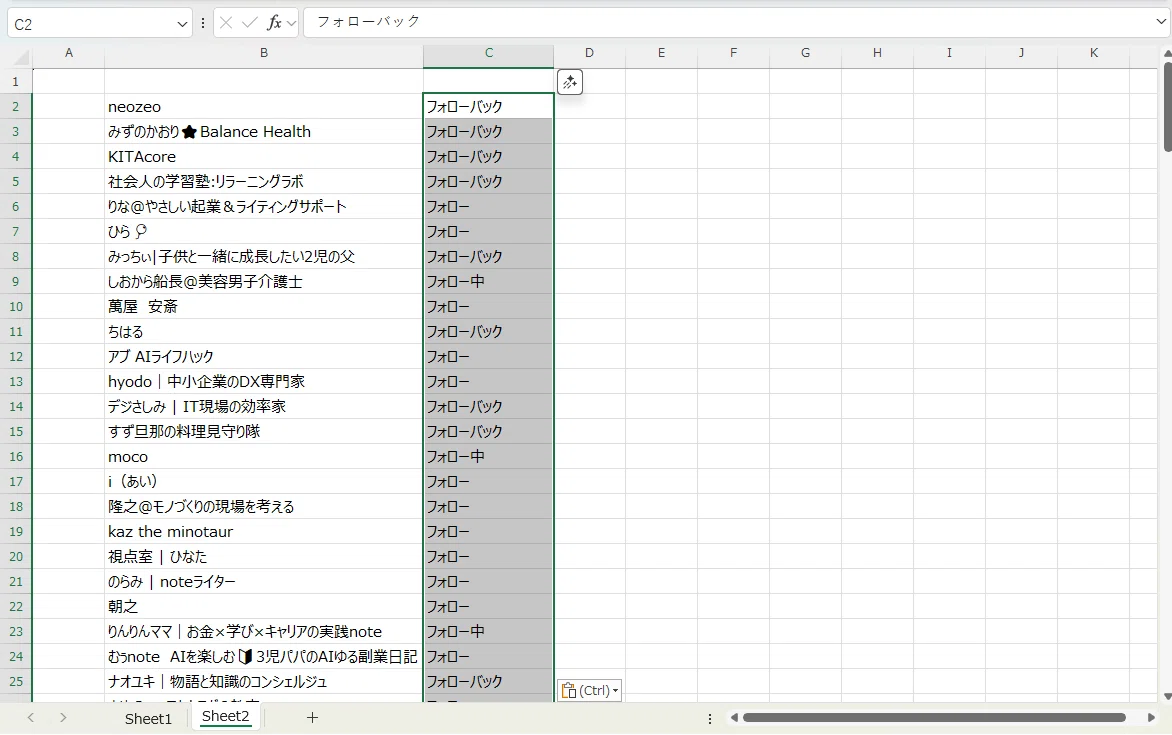Click the horizontal scroll right arrow

[1151, 718]
